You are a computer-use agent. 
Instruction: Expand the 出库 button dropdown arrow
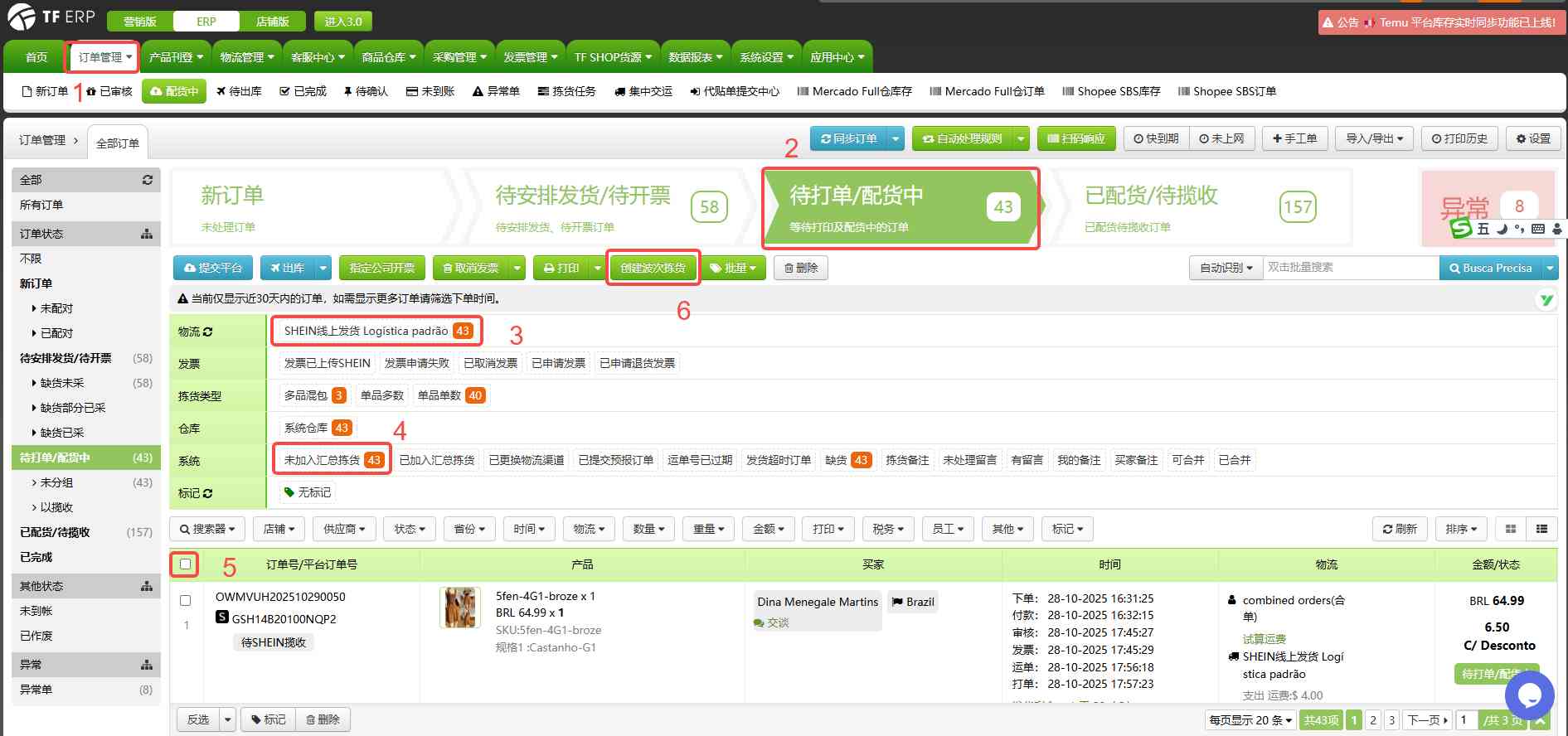click(x=323, y=268)
